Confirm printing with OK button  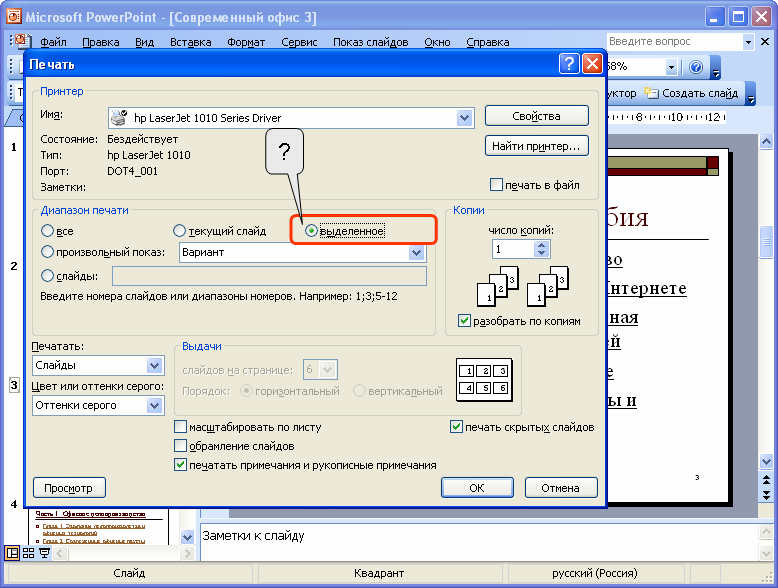pos(477,488)
